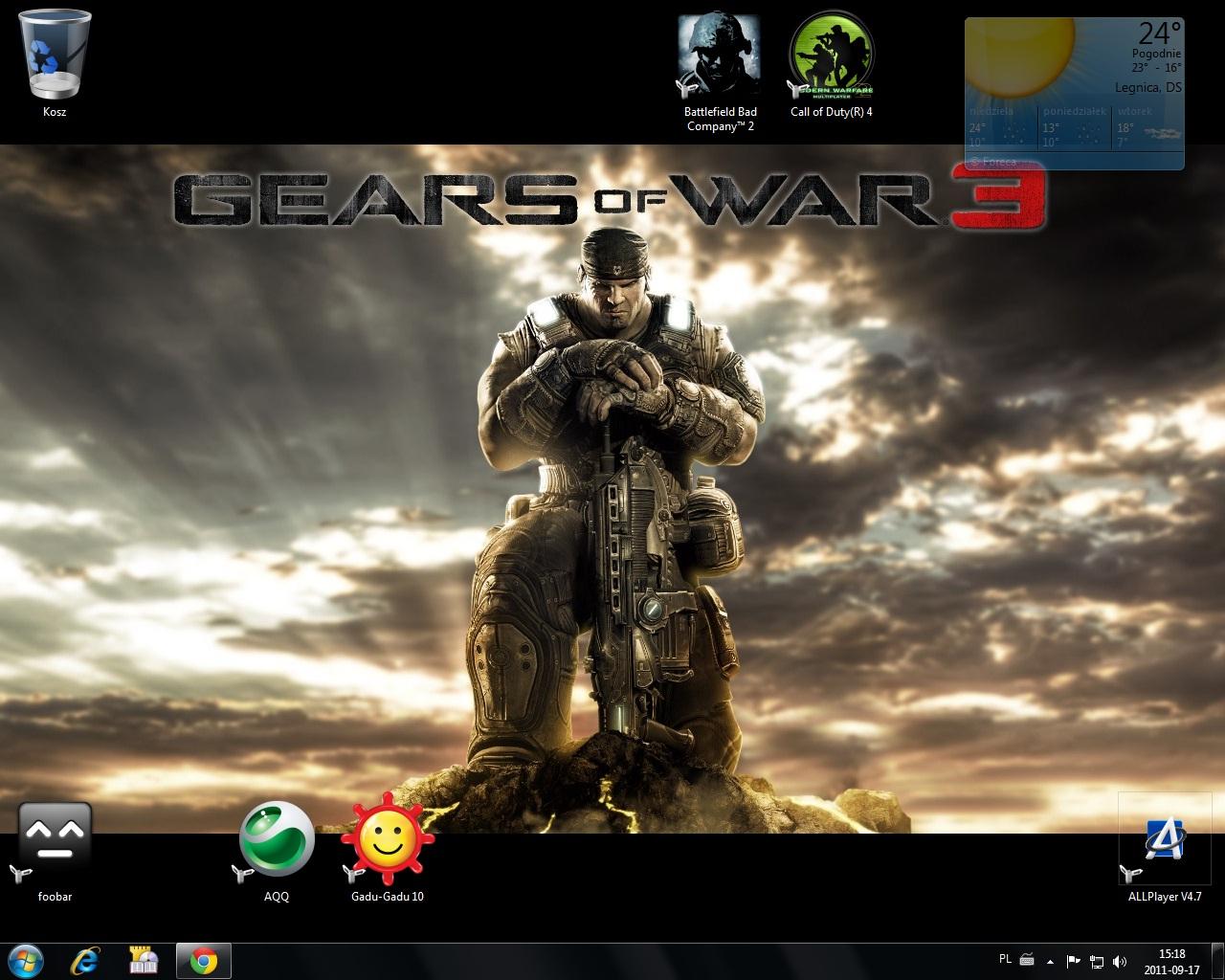Open the Kosz recycle bin icon
The image size is (1225, 980).
(55, 63)
